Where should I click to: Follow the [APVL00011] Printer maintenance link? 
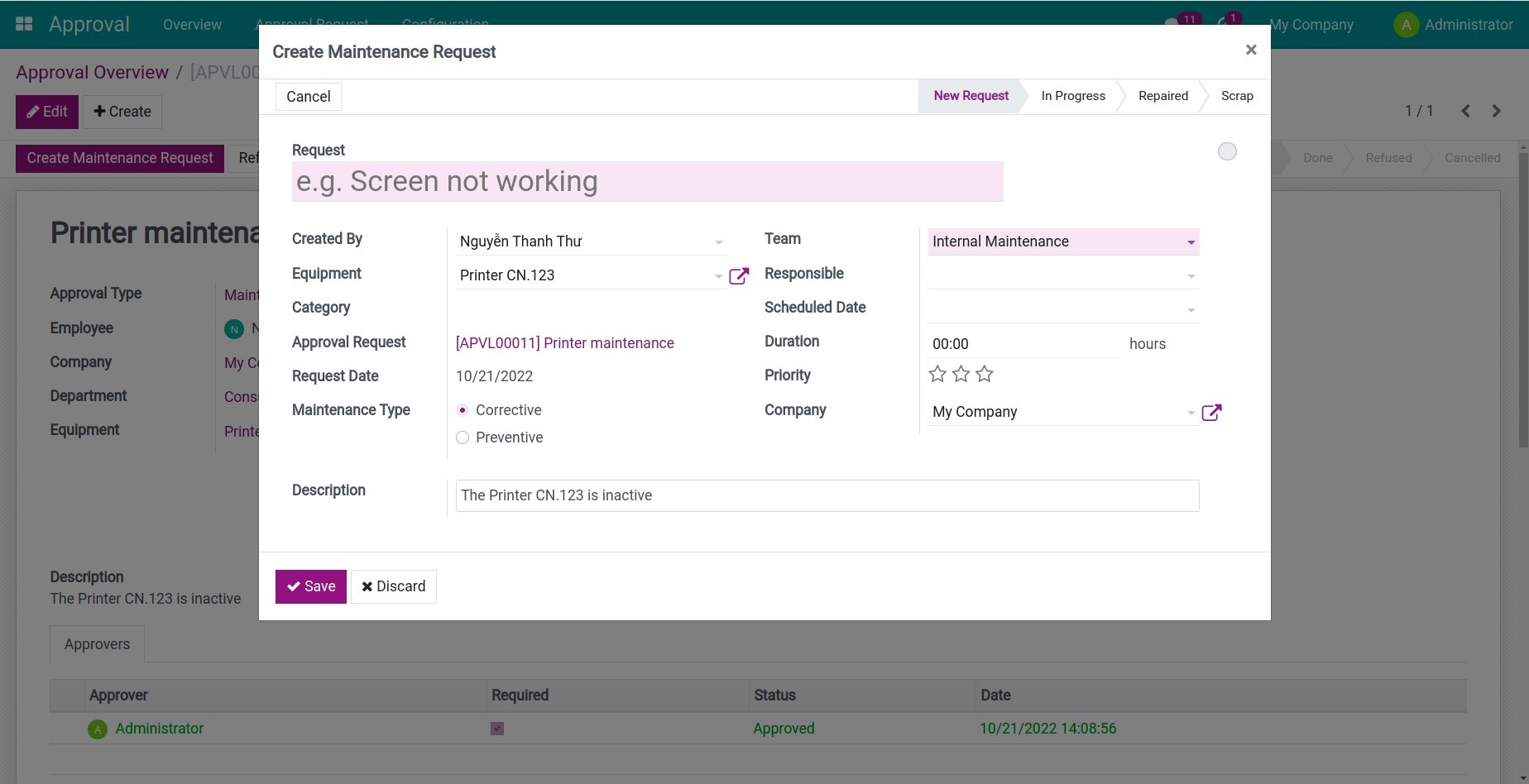pyautogui.click(x=565, y=342)
